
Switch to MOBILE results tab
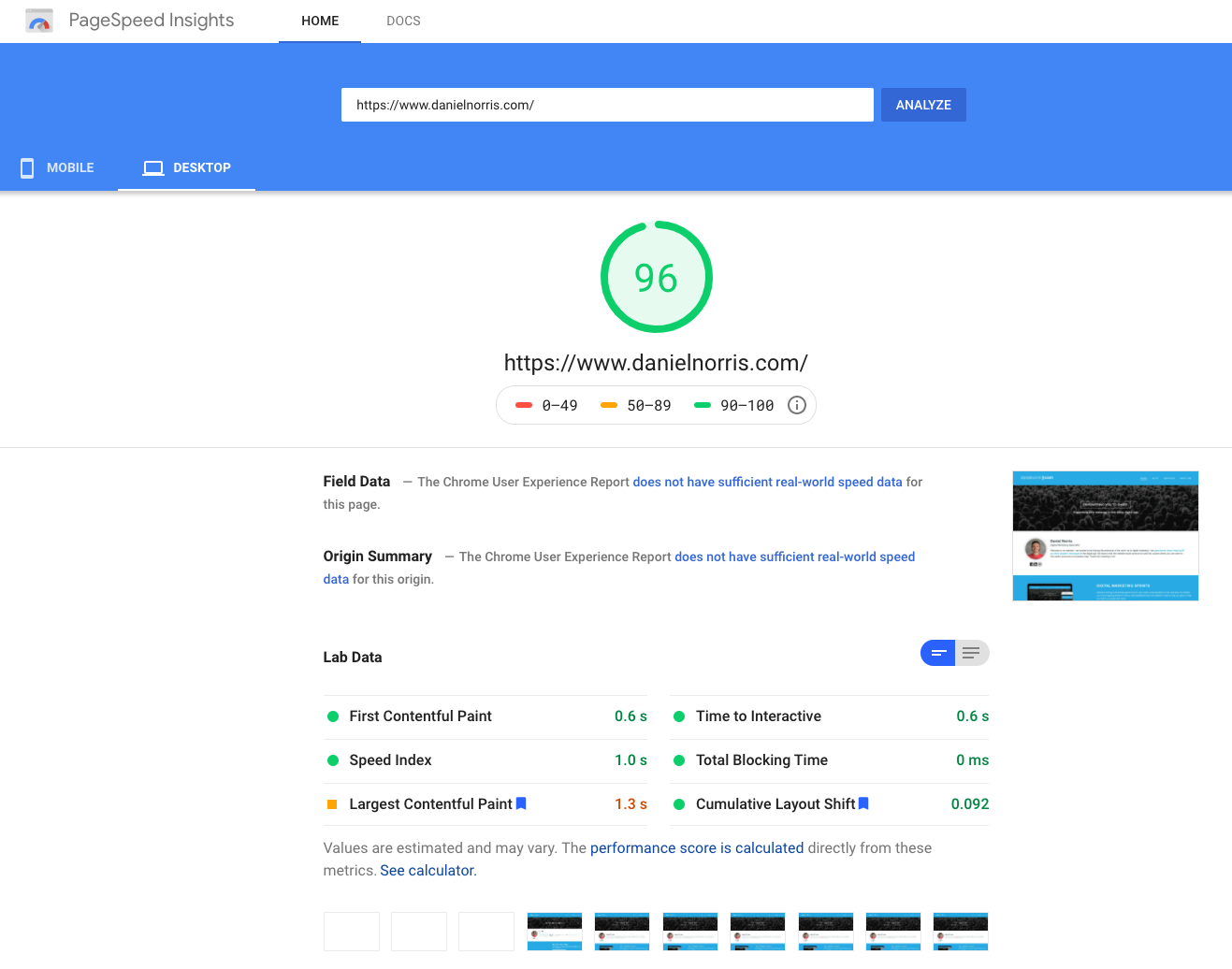tap(59, 168)
